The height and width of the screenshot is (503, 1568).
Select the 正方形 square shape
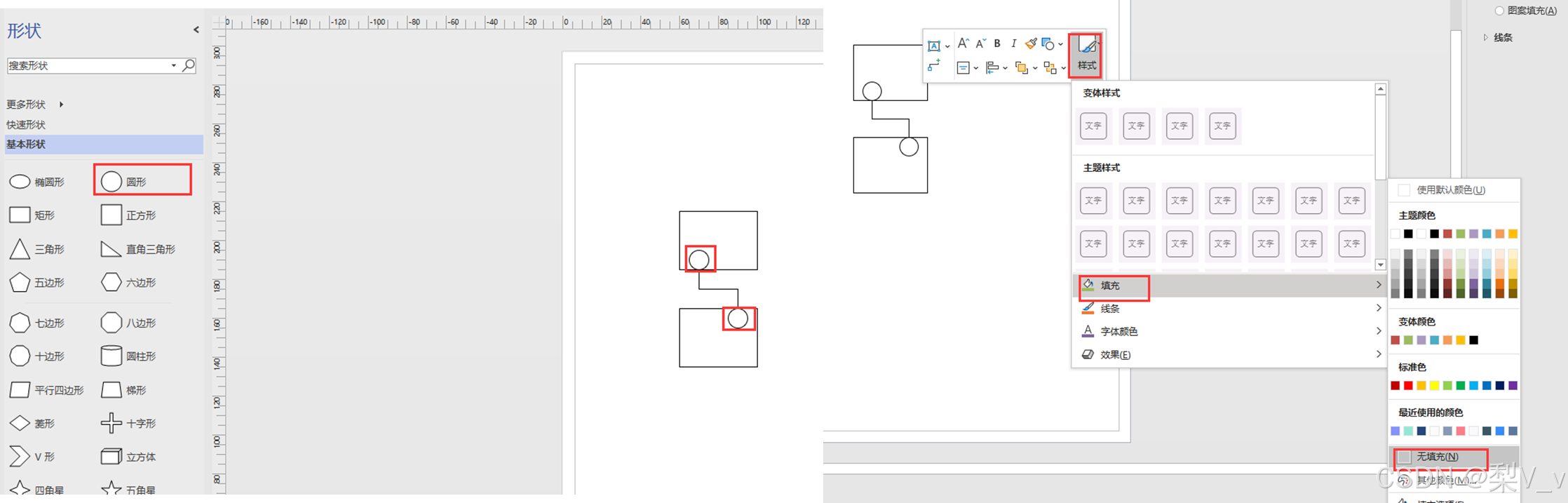click(128, 215)
